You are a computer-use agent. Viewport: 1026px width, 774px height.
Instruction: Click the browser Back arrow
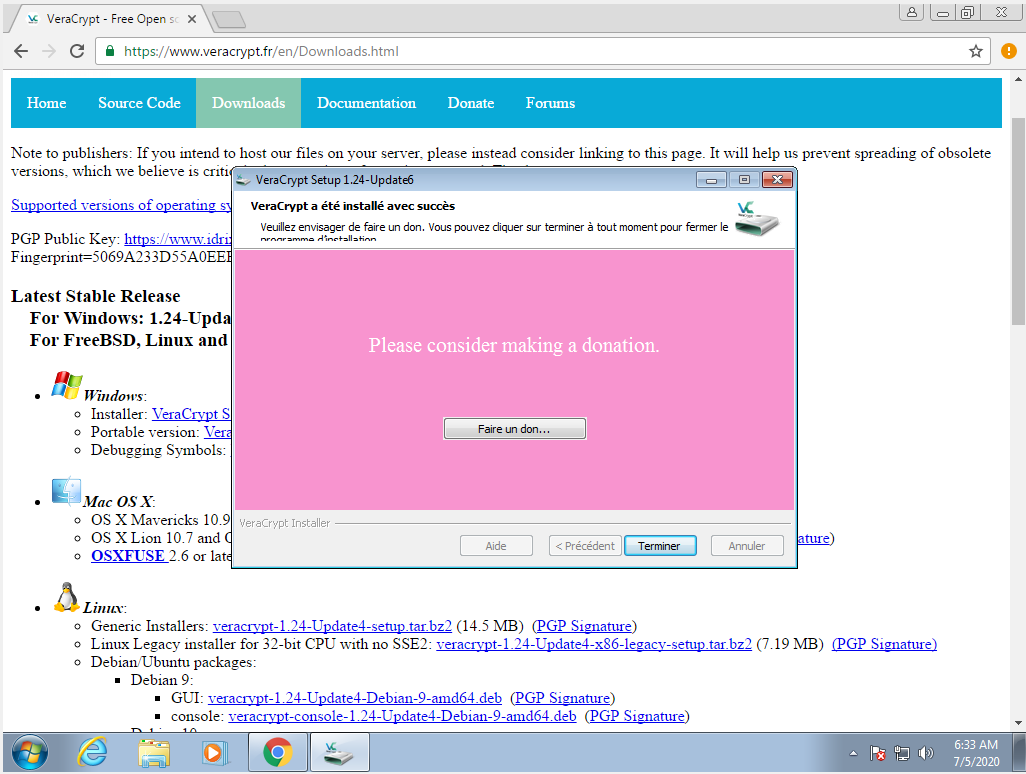point(21,51)
